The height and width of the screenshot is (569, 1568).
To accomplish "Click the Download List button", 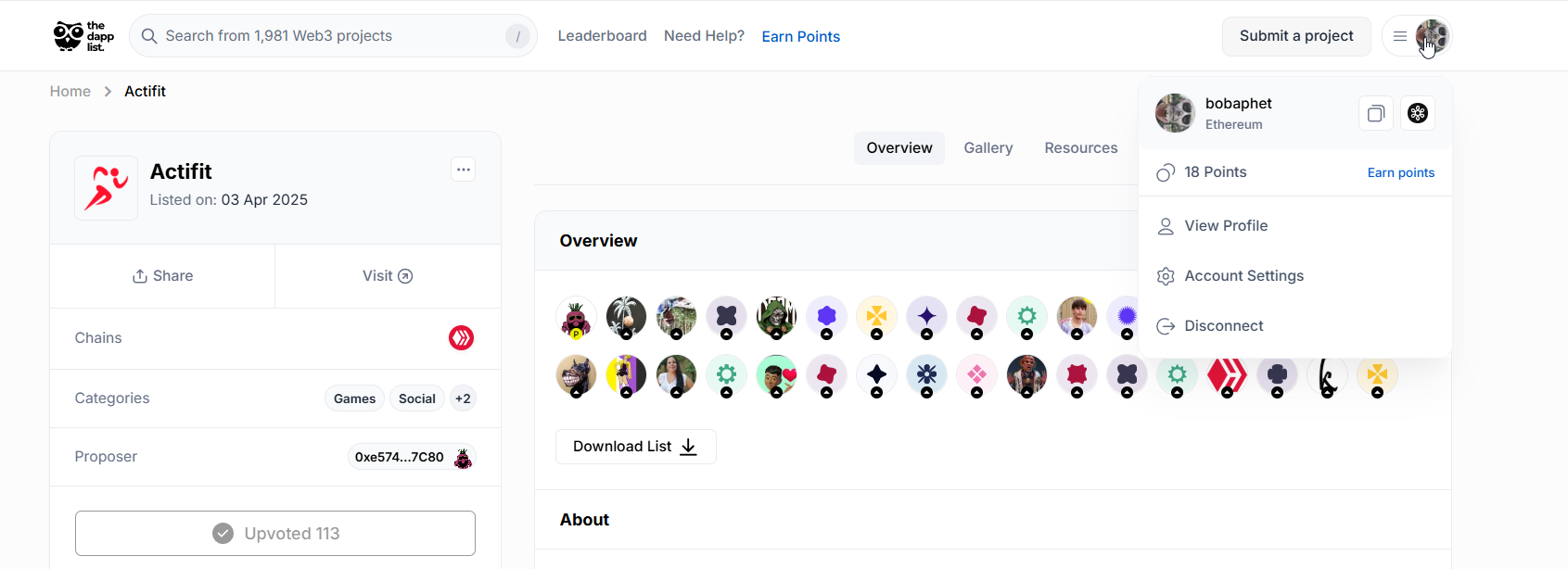I will [x=636, y=447].
